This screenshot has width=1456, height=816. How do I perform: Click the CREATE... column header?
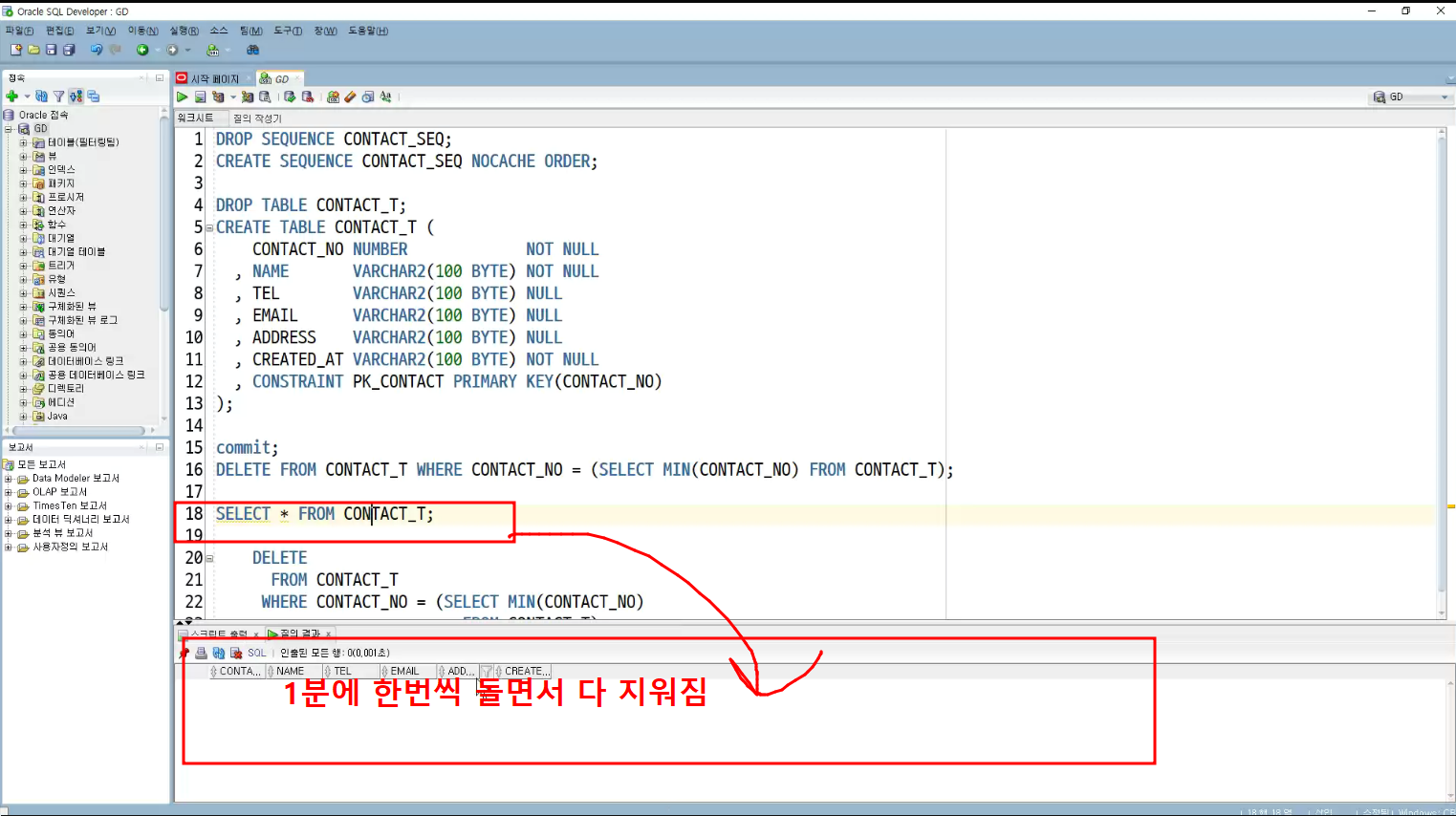click(x=523, y=672)
